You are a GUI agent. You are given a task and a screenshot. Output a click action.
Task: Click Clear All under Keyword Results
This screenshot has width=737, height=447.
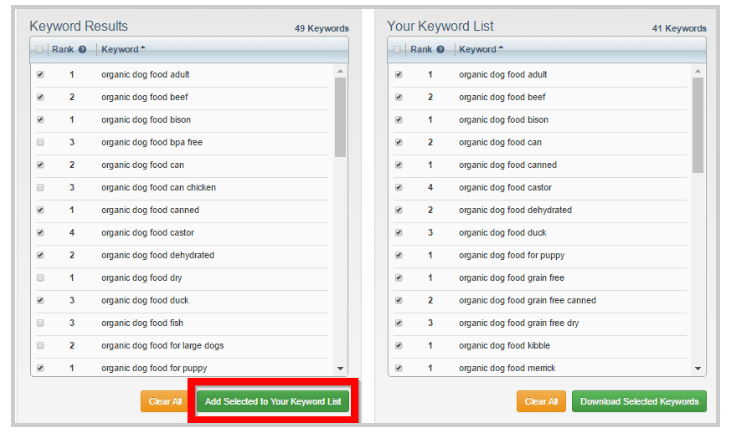[x=165, y=401]
